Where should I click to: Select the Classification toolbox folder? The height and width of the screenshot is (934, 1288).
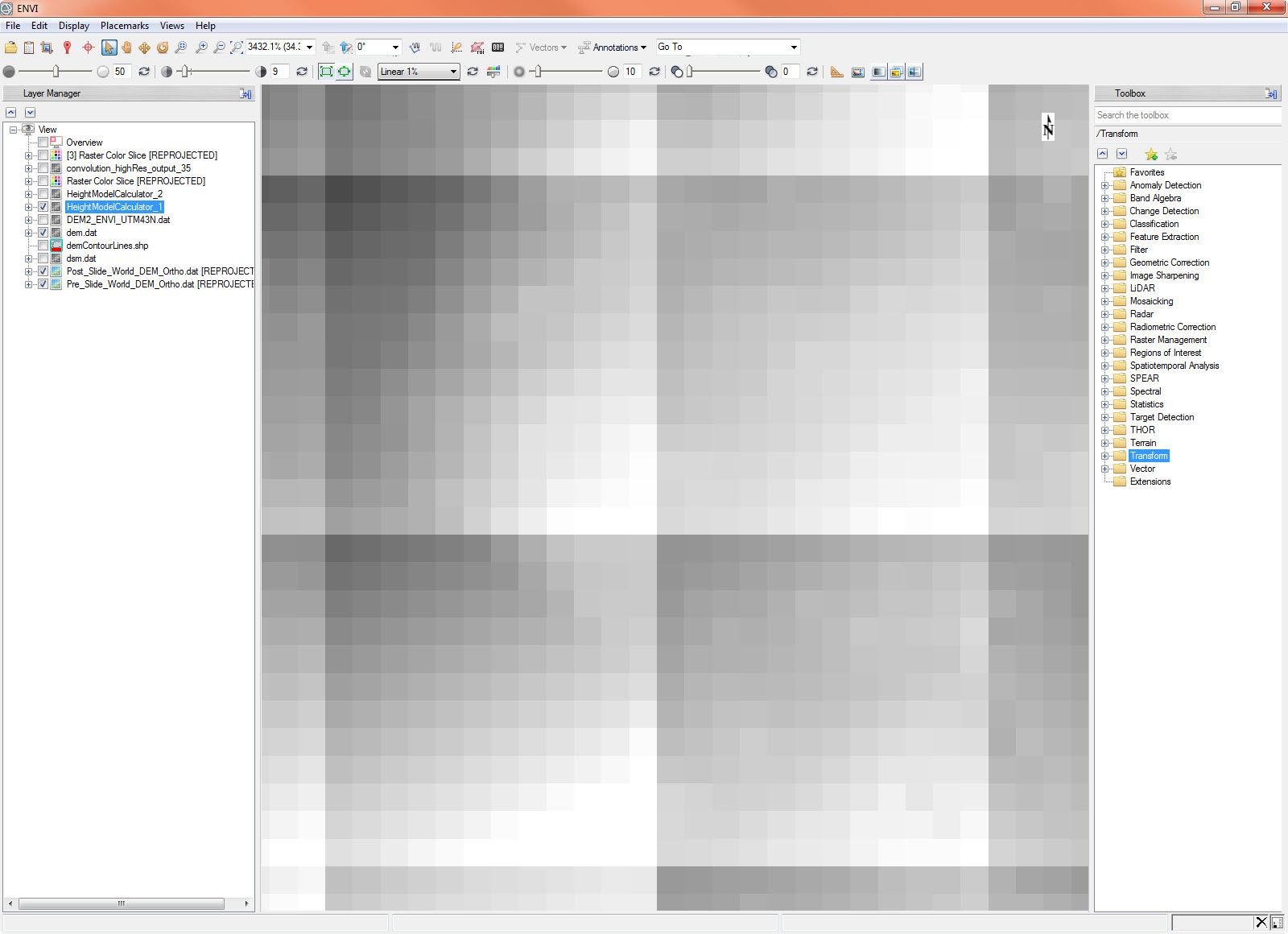(x=1154, y=224)
